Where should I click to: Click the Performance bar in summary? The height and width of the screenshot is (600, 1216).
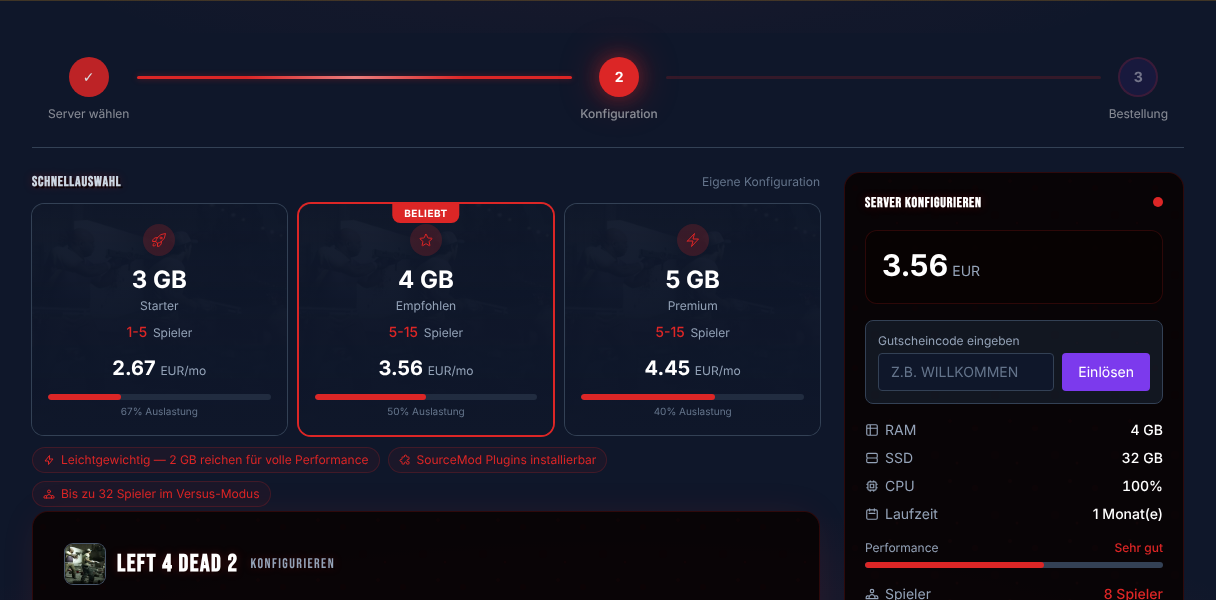click(1014, 565)
